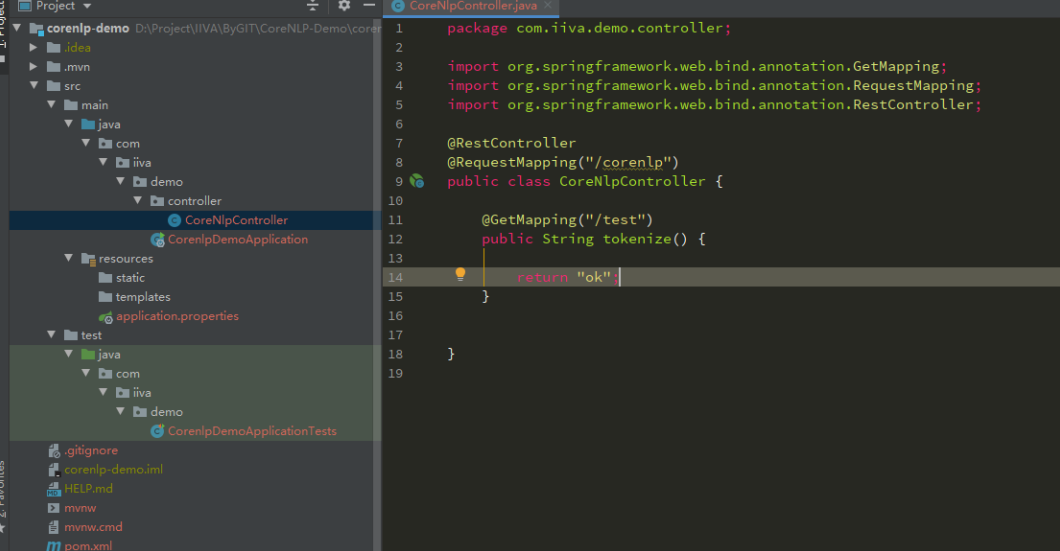This screenshot has height=551, width=1060.
Task: Click the CoreNlpController class icon in tree
Action: [174, 220]
